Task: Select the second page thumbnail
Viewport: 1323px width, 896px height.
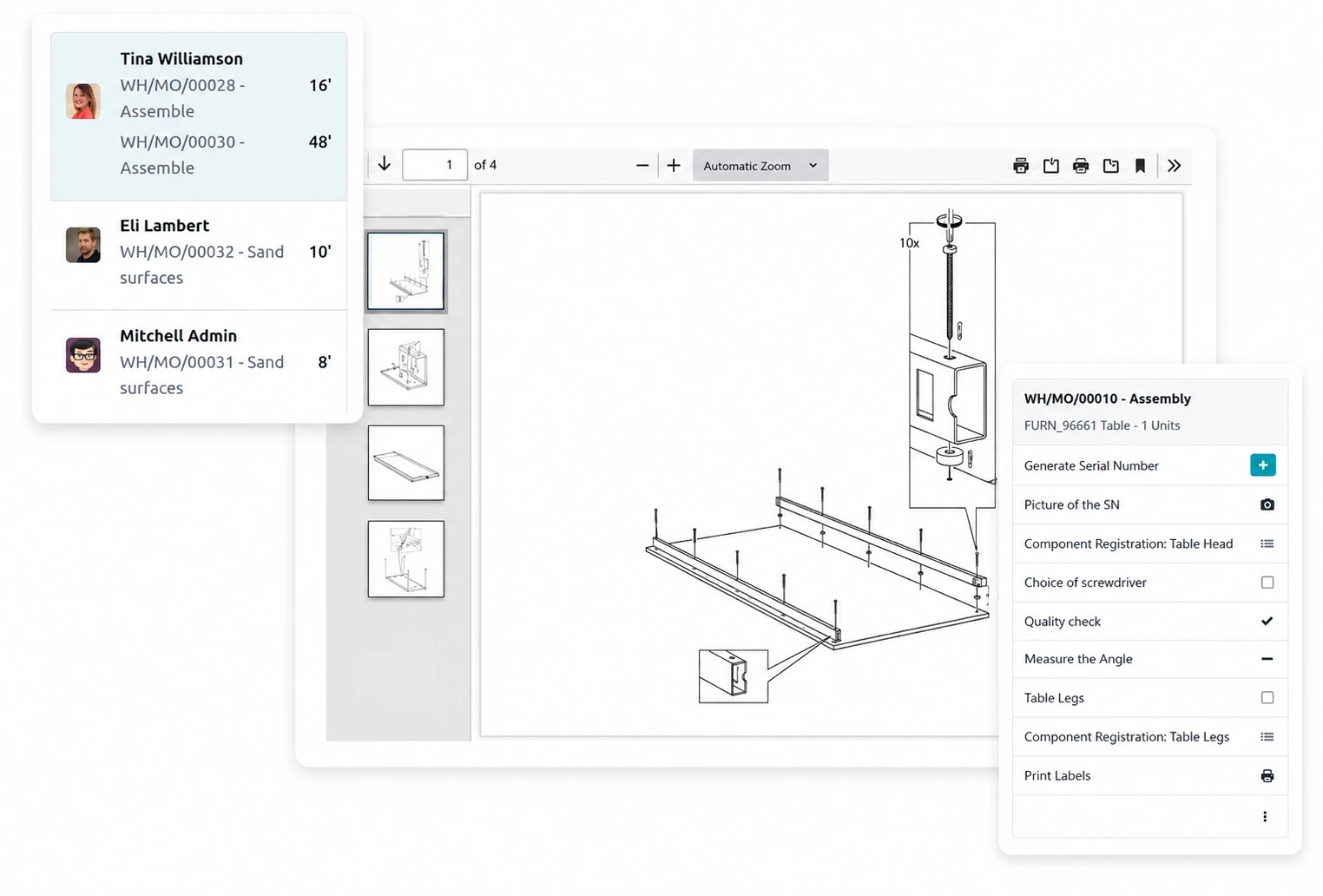Action: coord(405,367)
